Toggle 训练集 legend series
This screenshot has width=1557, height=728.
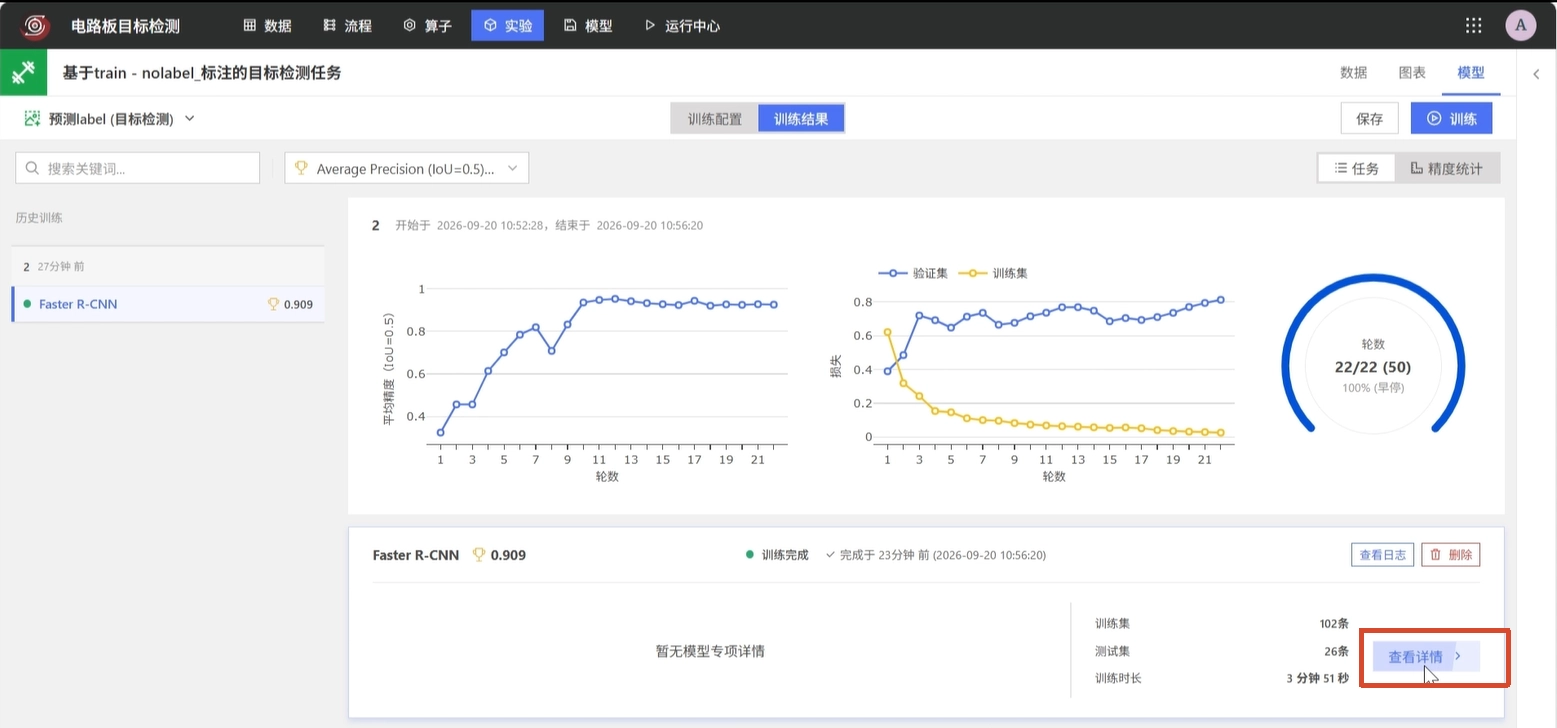993,273
